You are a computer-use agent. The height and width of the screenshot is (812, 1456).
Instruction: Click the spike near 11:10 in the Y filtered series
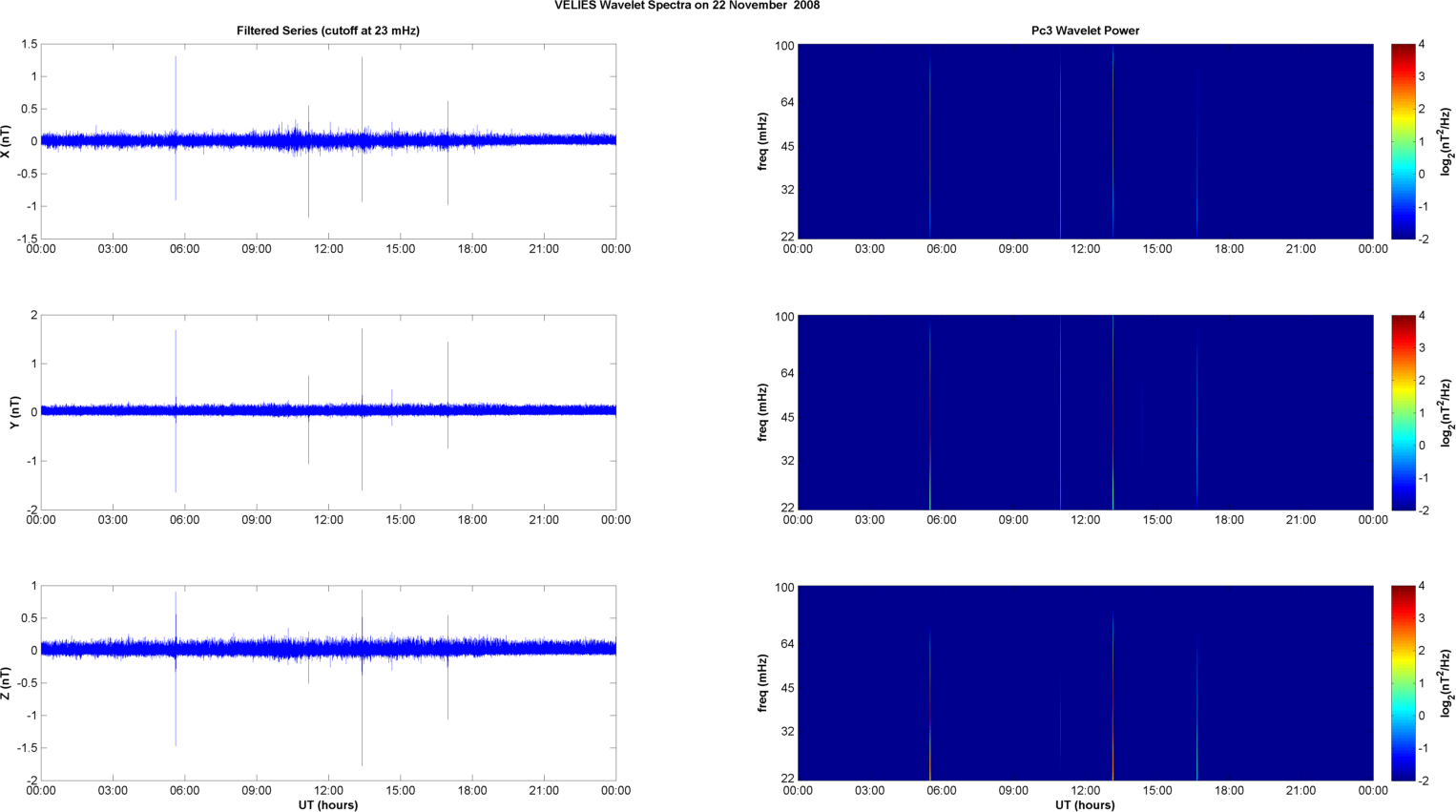pos(308,420)
